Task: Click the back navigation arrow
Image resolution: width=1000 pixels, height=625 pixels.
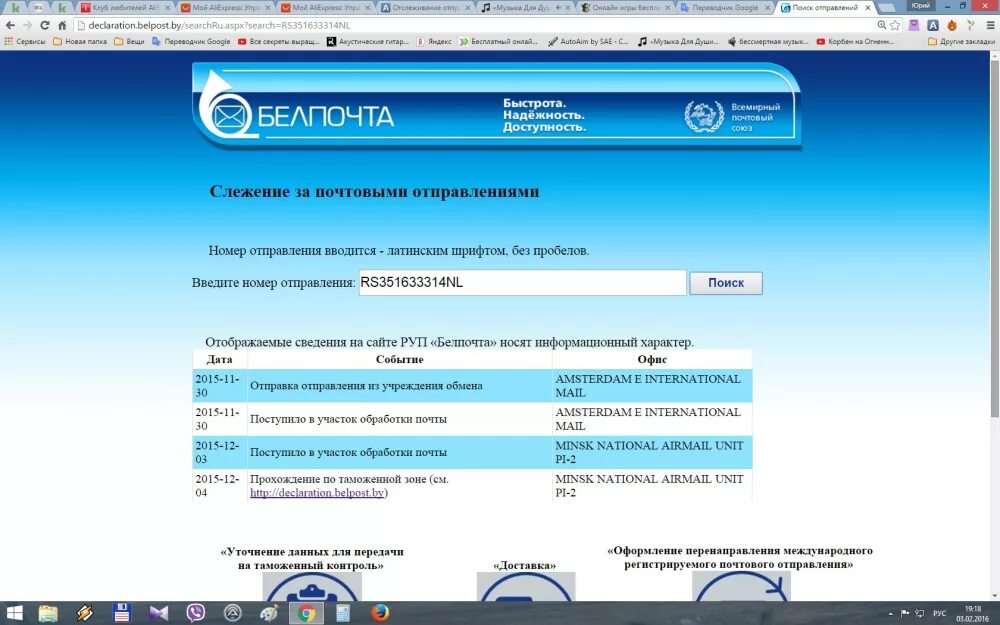Action: click(10, 27)
